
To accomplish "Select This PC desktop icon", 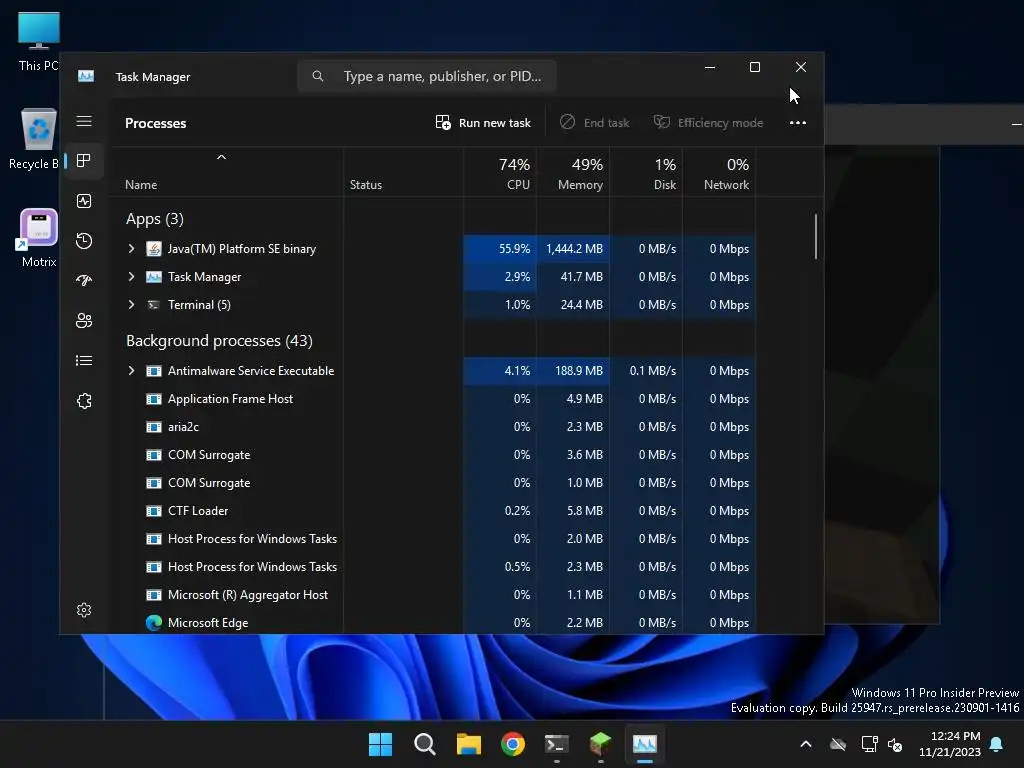I will [39, 41].
